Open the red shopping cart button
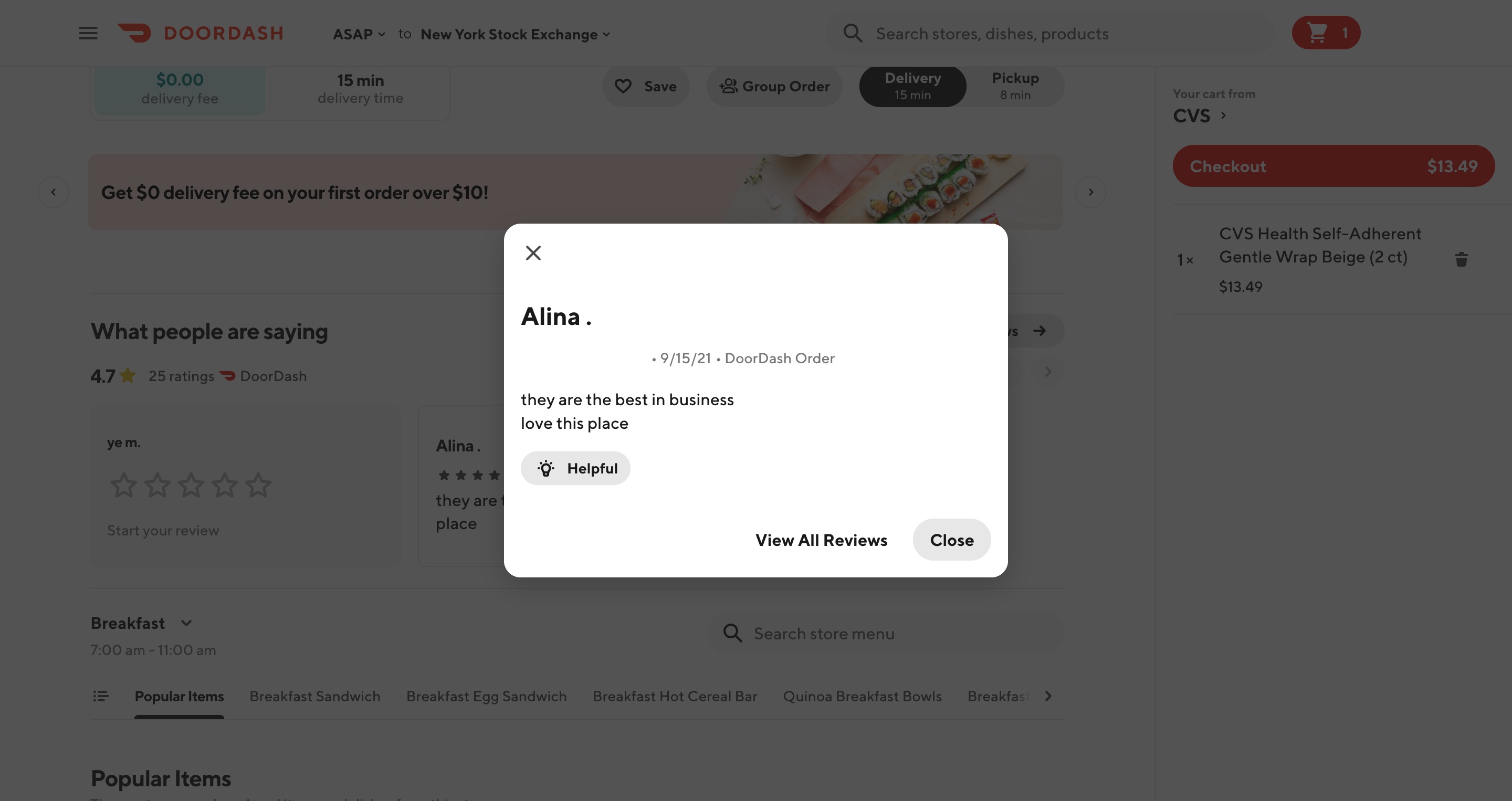The image size is (1512, 801). 1326,33
